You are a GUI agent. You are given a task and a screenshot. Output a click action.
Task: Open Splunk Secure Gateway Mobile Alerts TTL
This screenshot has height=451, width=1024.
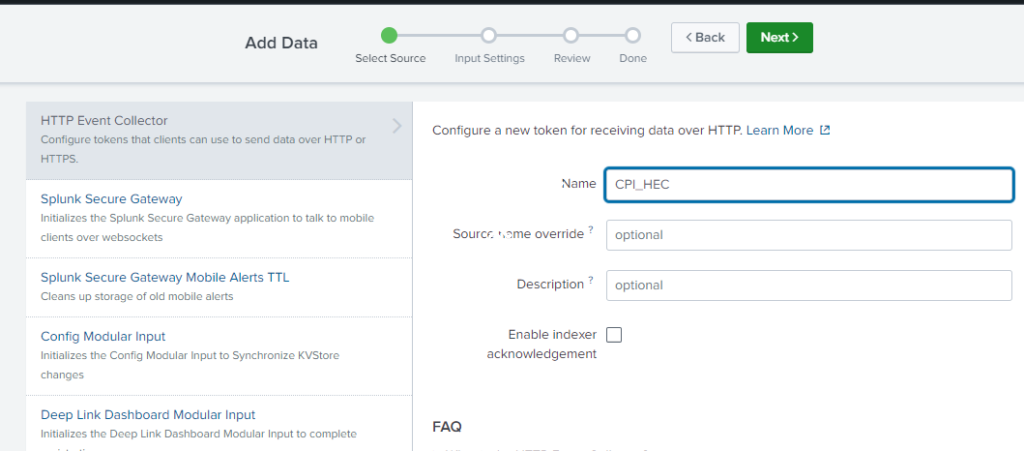164,277
